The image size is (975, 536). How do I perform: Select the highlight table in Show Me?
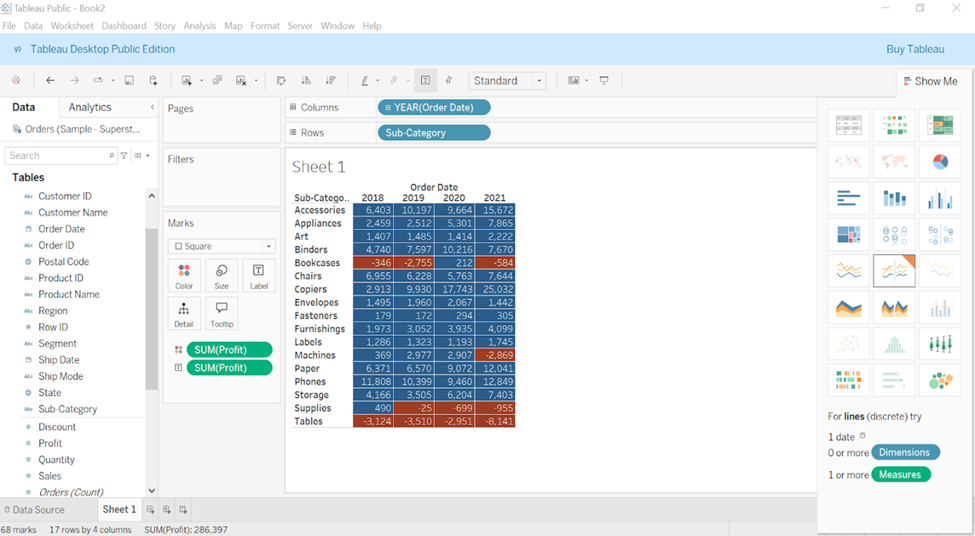(x=940, y=126)
